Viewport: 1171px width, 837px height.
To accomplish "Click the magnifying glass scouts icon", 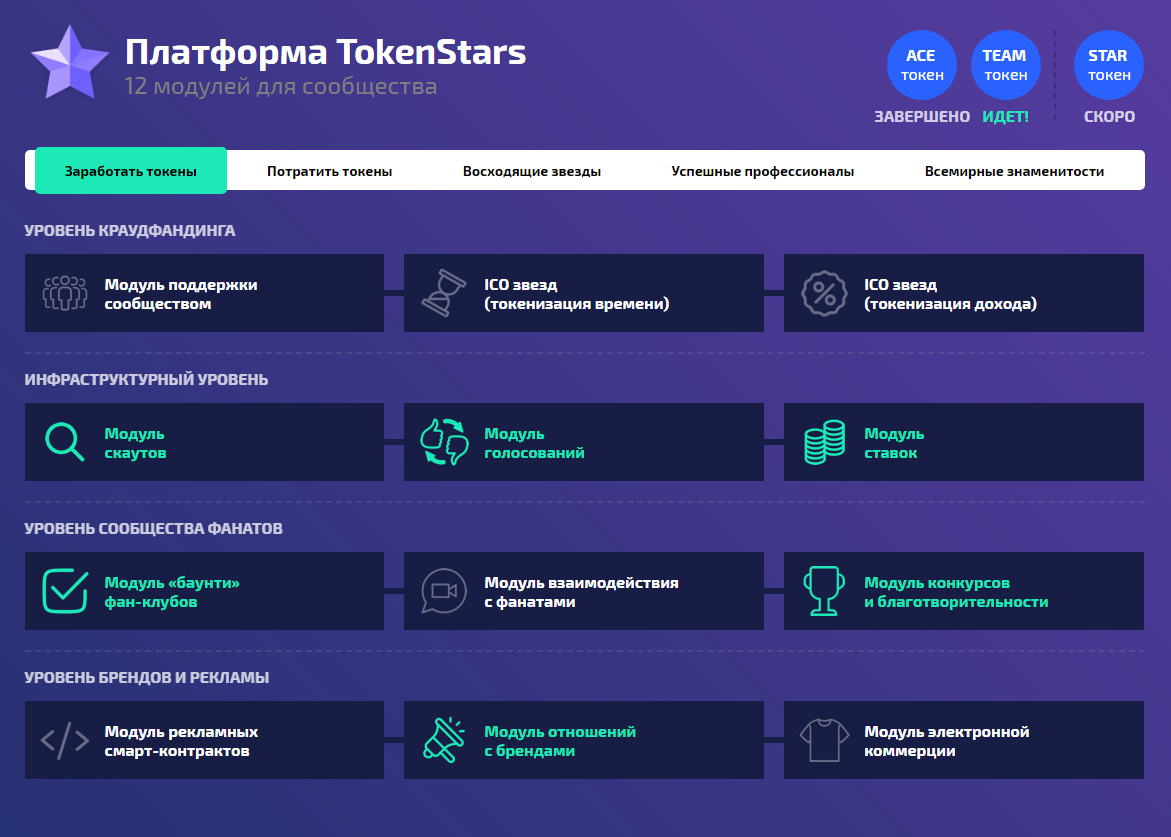I will 65,442.
